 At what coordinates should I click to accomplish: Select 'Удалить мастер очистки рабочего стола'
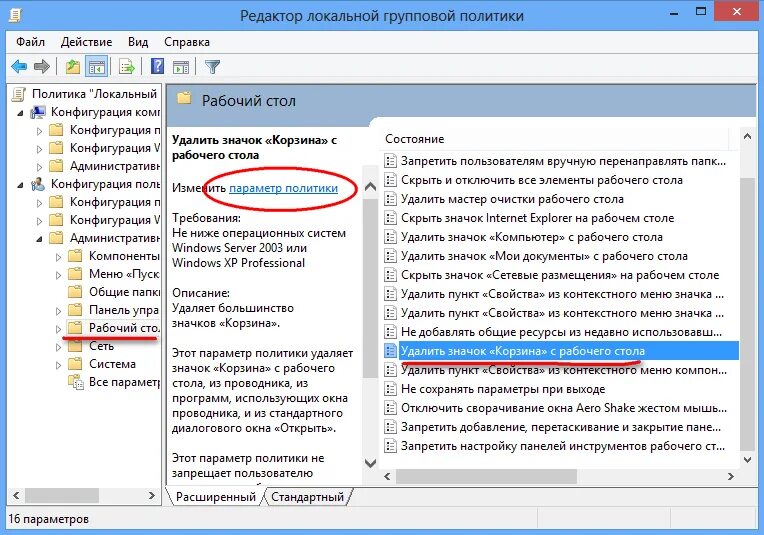point(512,199)
